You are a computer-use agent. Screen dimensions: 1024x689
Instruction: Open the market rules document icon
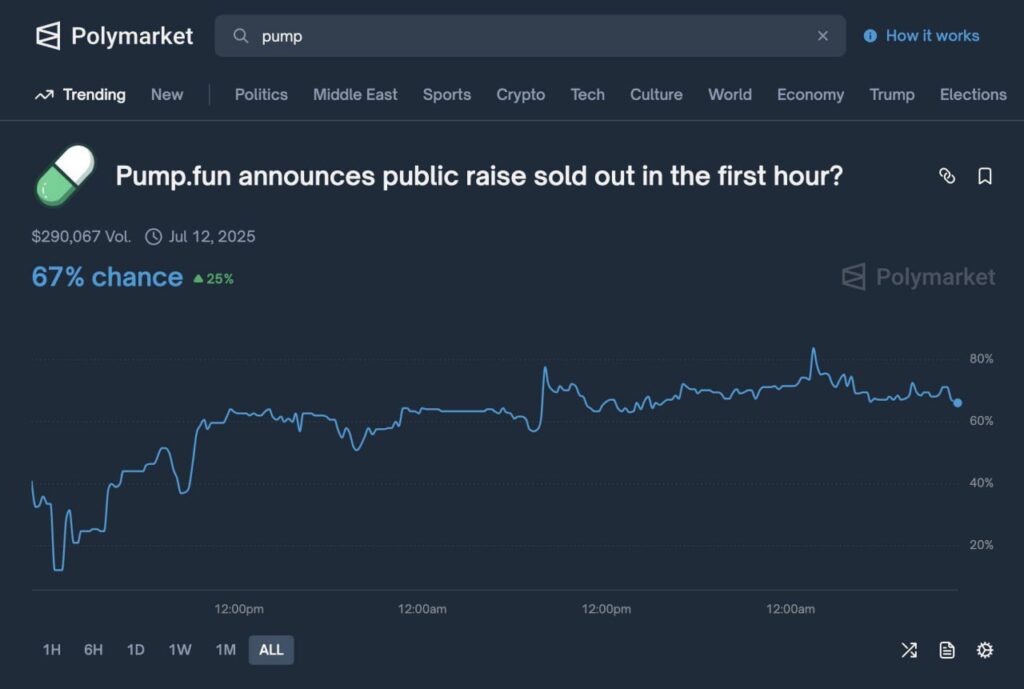pos(946,650)
